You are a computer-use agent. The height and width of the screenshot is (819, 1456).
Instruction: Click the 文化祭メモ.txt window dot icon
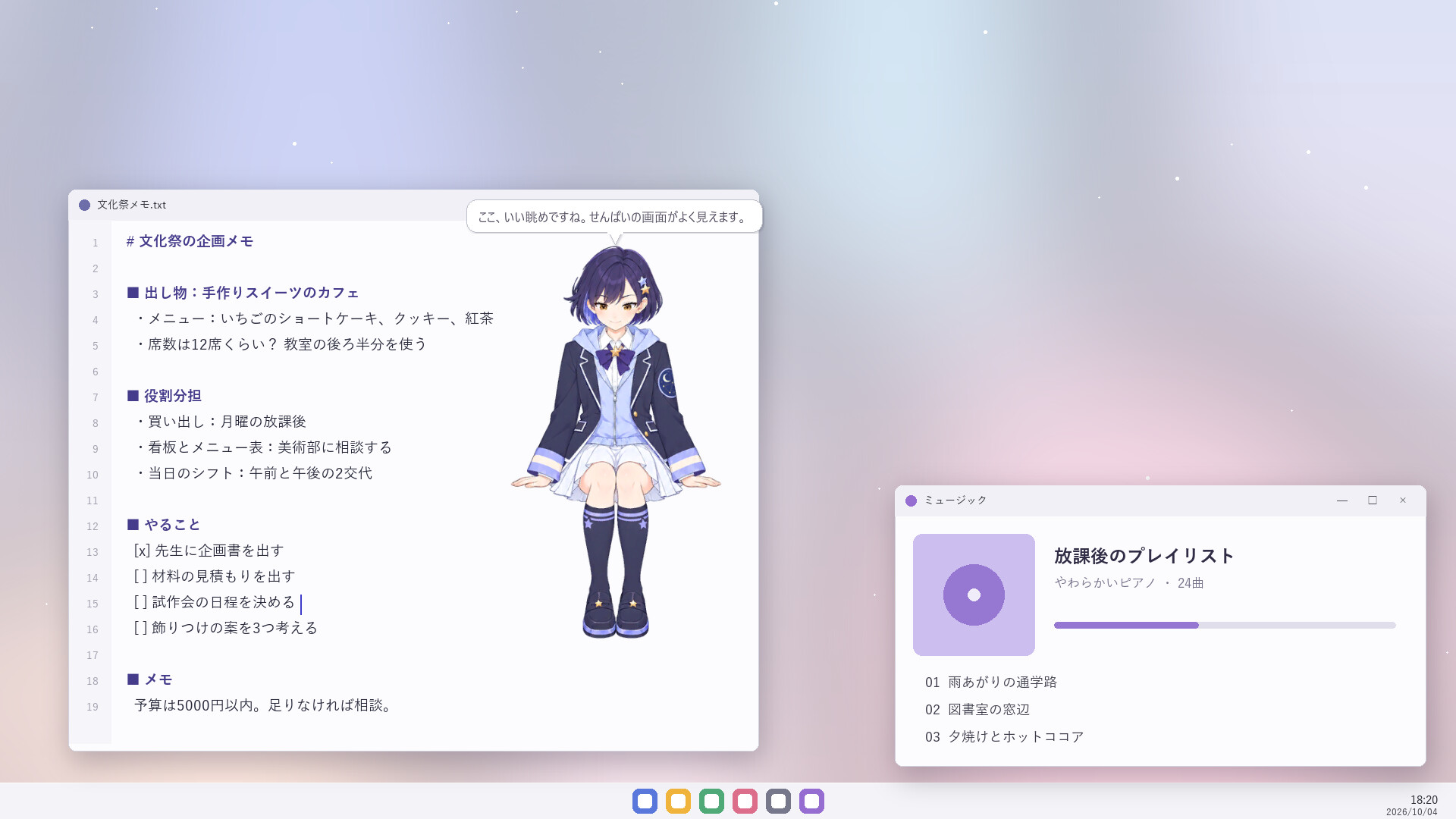[84, 205]
